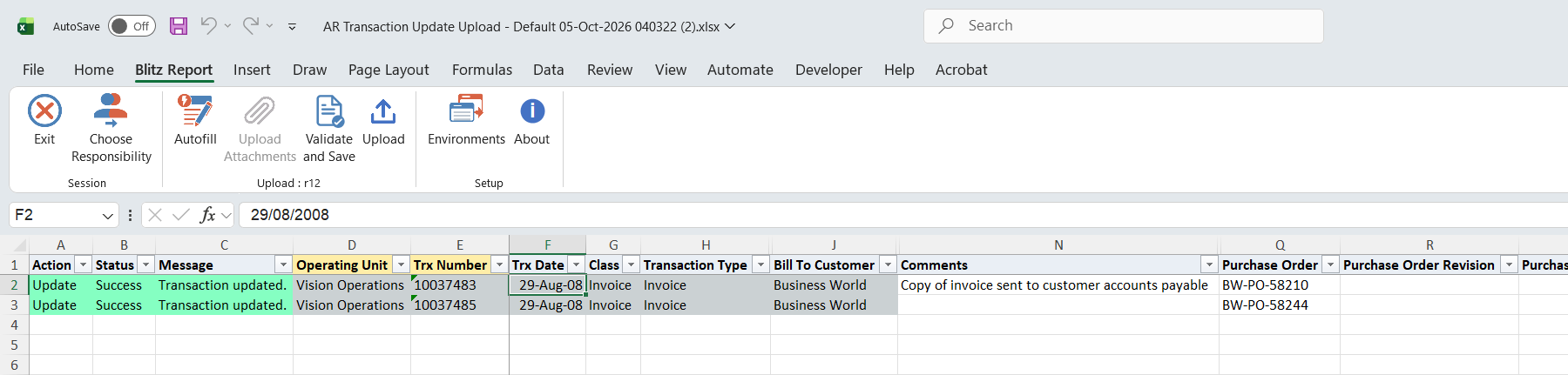Open the Trx Number filter dropdown
Image resolution: width=1568 pixels, height=375 pixels.
pyautogui.click(x=500, y=265)
